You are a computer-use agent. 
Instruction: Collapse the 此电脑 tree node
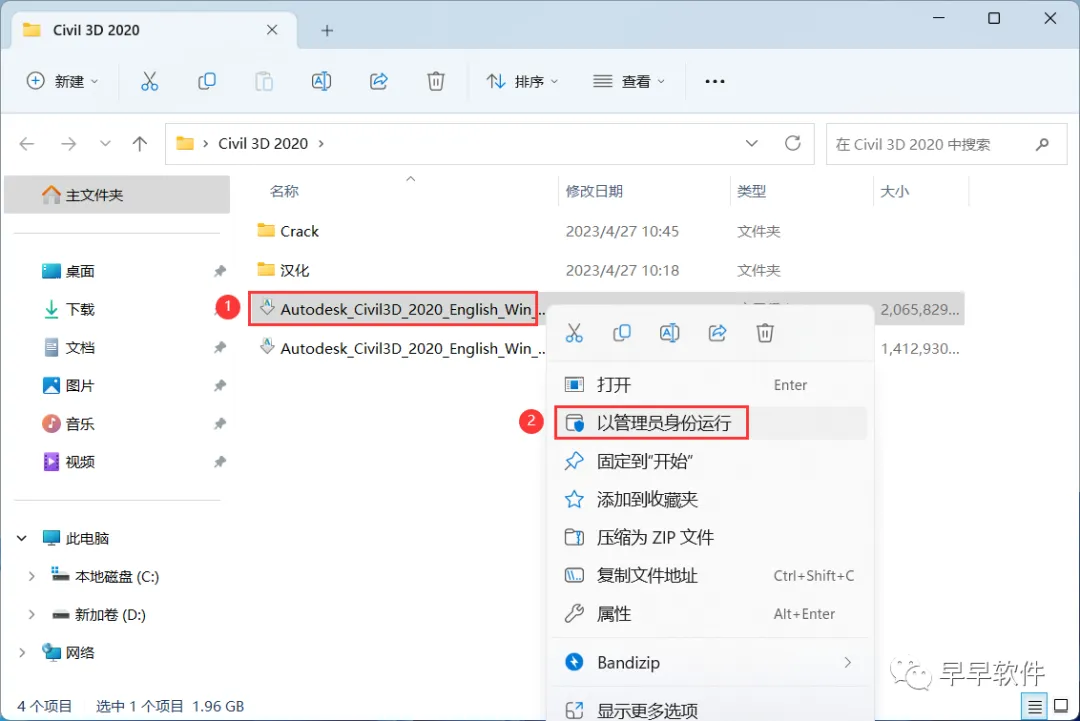coord(22,539)
